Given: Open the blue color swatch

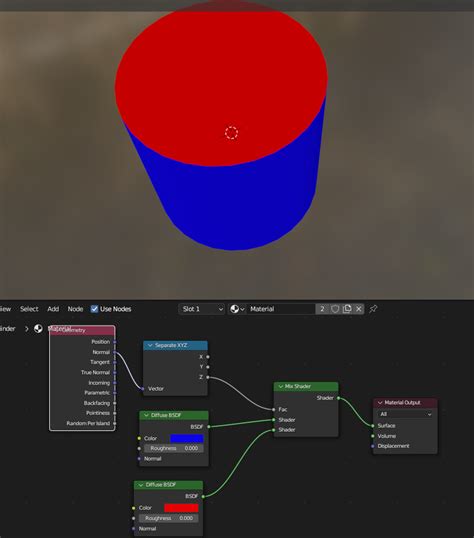Looking at the screenshot, I should point(187,438).
